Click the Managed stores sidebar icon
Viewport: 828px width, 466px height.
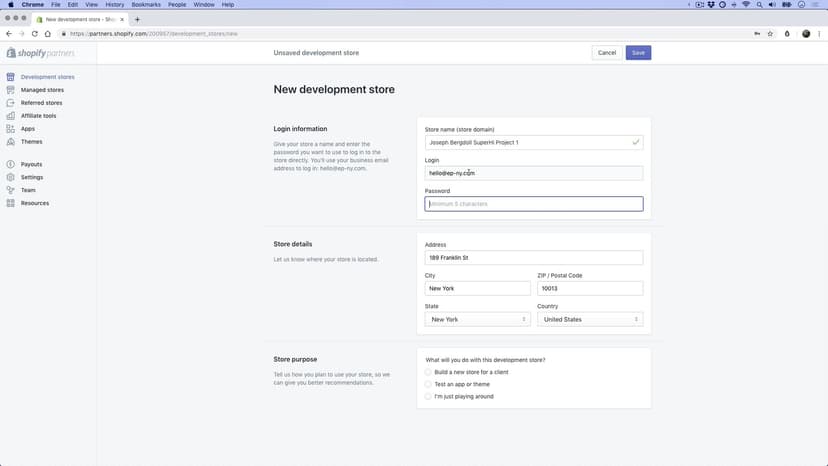[11, 90]
